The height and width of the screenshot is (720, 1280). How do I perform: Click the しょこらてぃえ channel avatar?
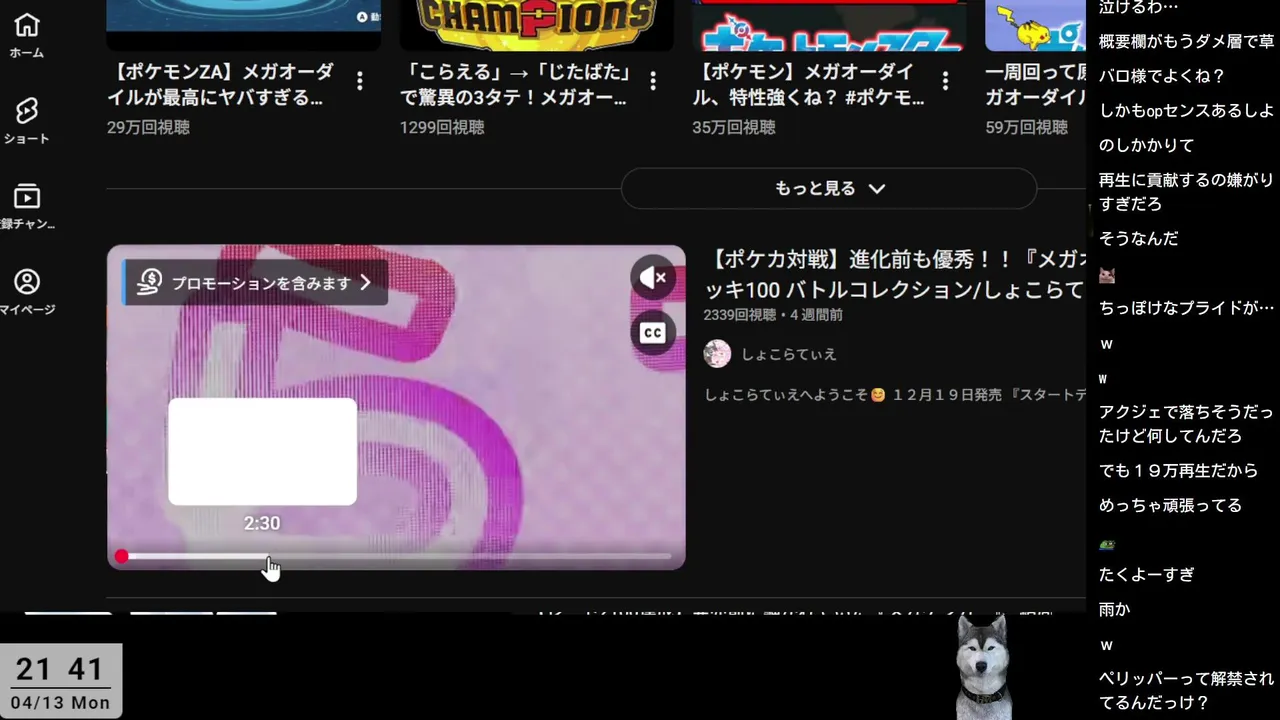(x=717, y=354)
